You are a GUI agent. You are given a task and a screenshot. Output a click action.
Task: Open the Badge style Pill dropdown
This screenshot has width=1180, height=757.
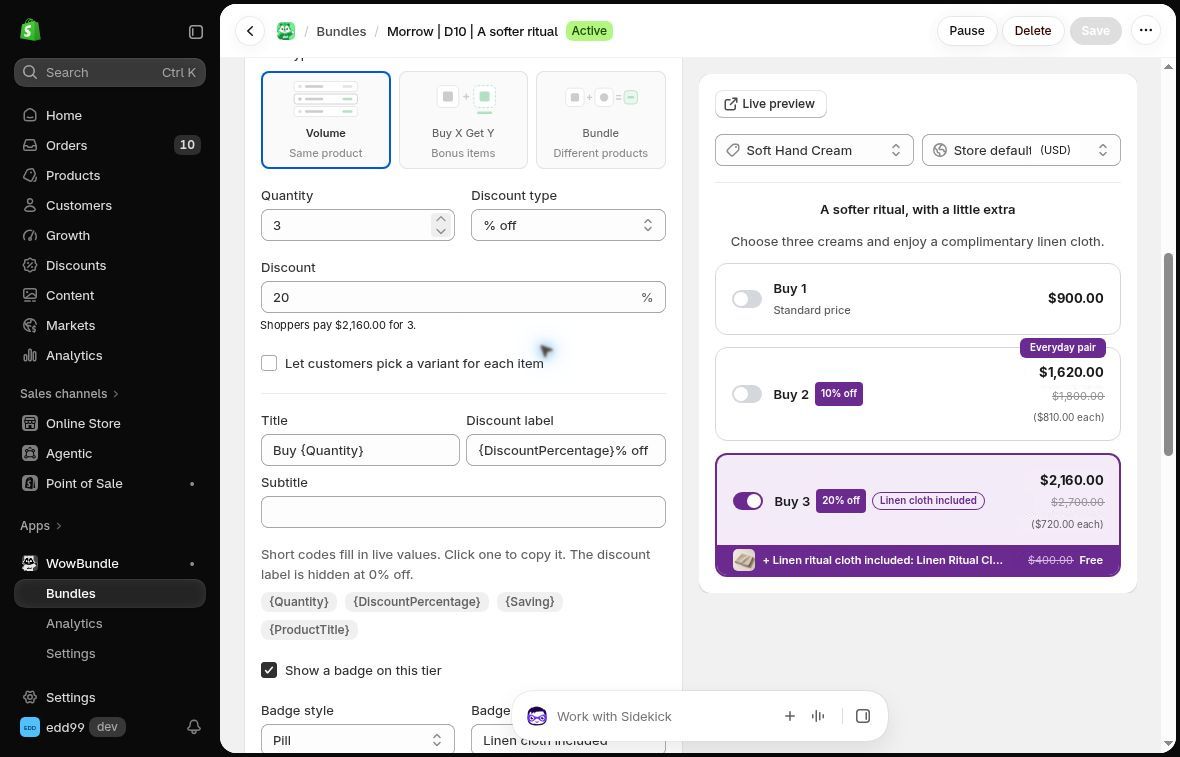357,740
